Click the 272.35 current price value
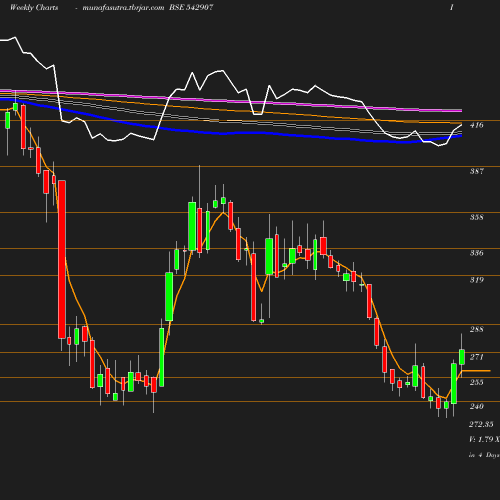Viewport: 500px width, 500px height. point(481,424)
